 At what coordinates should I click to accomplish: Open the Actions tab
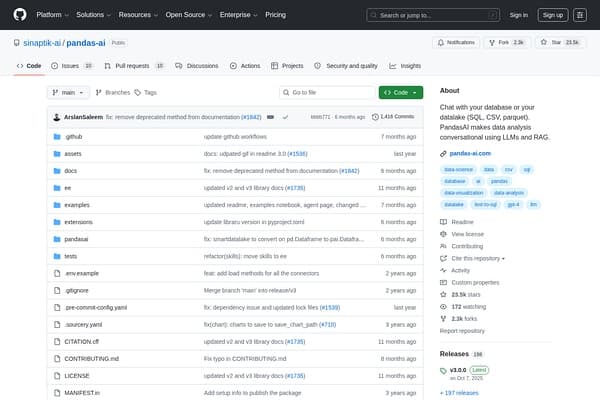click(x=245, y=66)
